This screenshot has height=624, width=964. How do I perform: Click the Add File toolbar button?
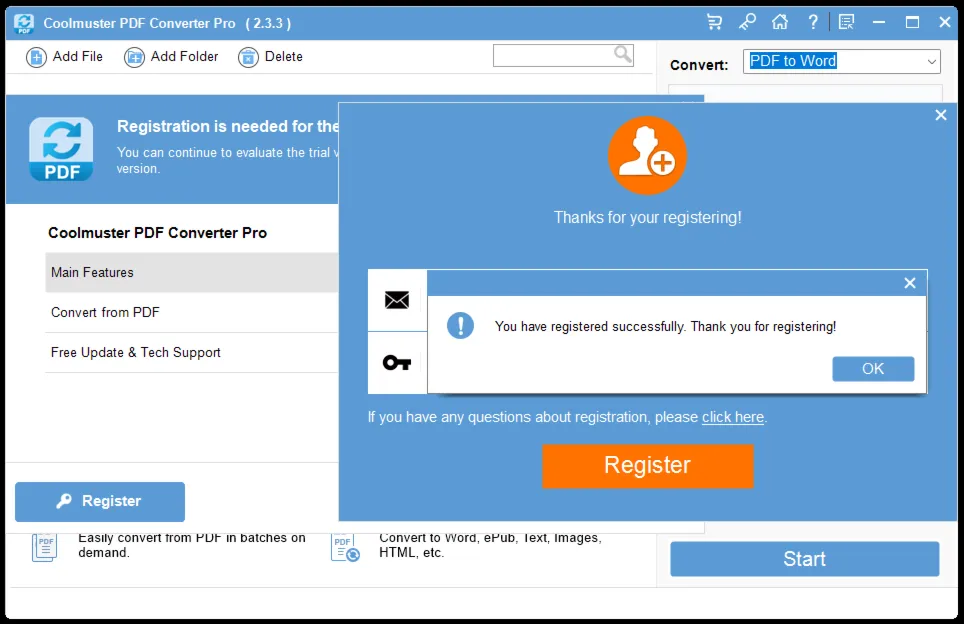pos(65,57)
